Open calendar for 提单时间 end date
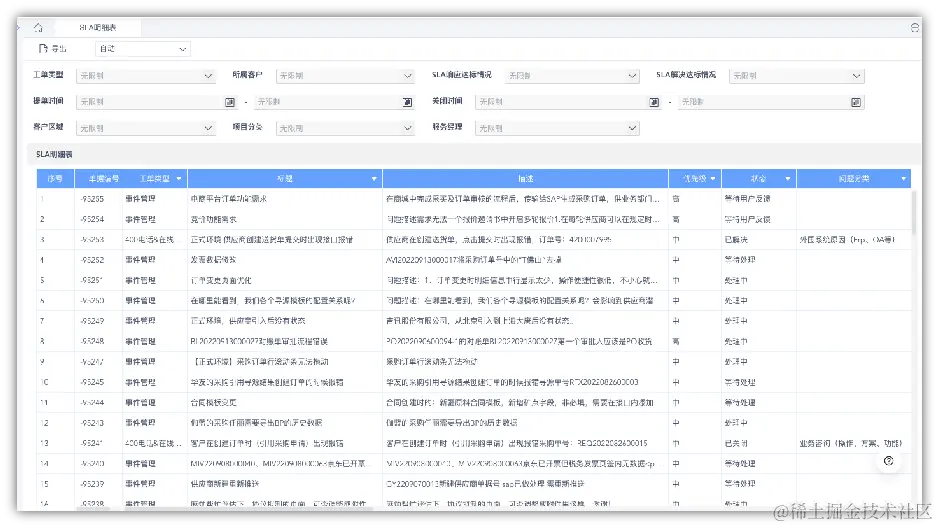The height and width of the screenshot is (528, 939). (407, 102)
